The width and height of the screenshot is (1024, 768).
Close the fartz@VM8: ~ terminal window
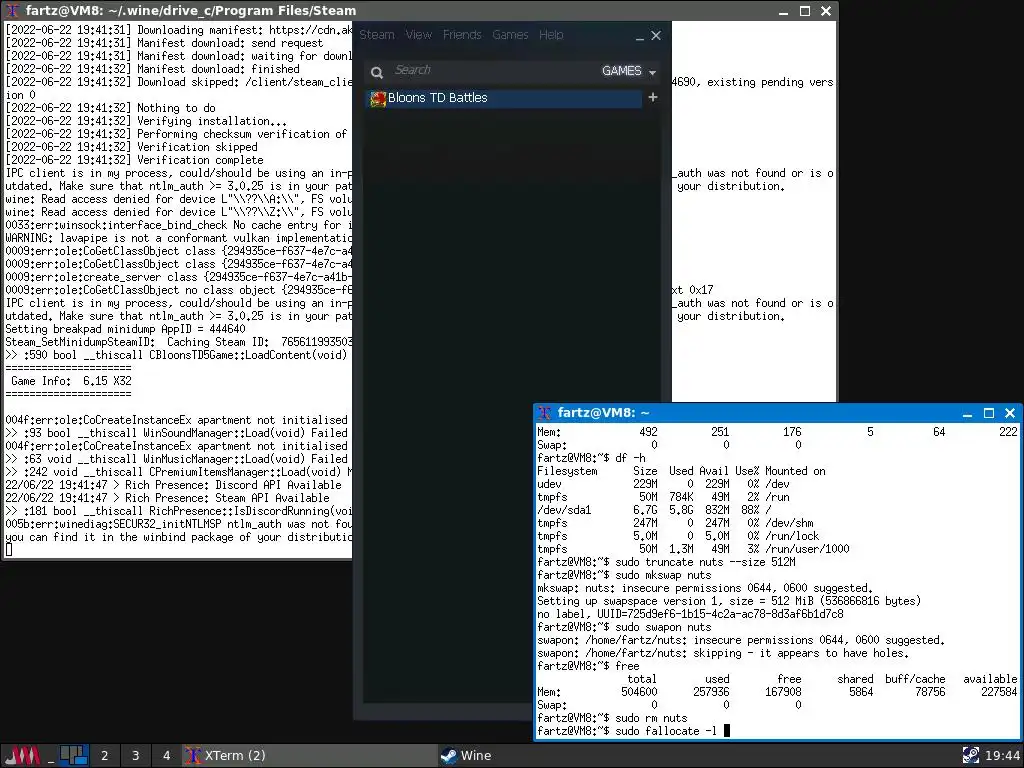pos(1010,413)
